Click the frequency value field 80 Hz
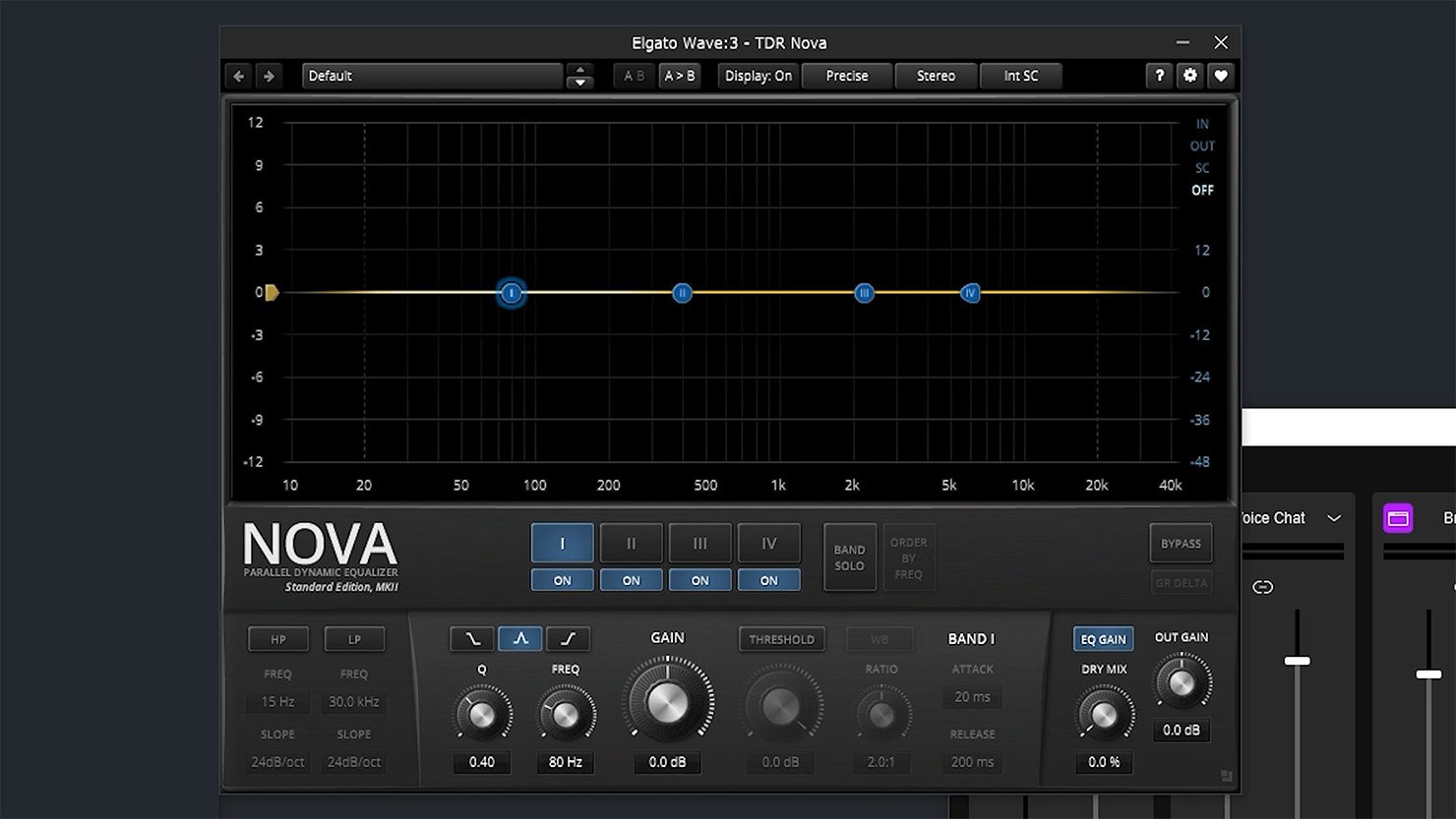 pyautogui.click(x=566, y=762)
